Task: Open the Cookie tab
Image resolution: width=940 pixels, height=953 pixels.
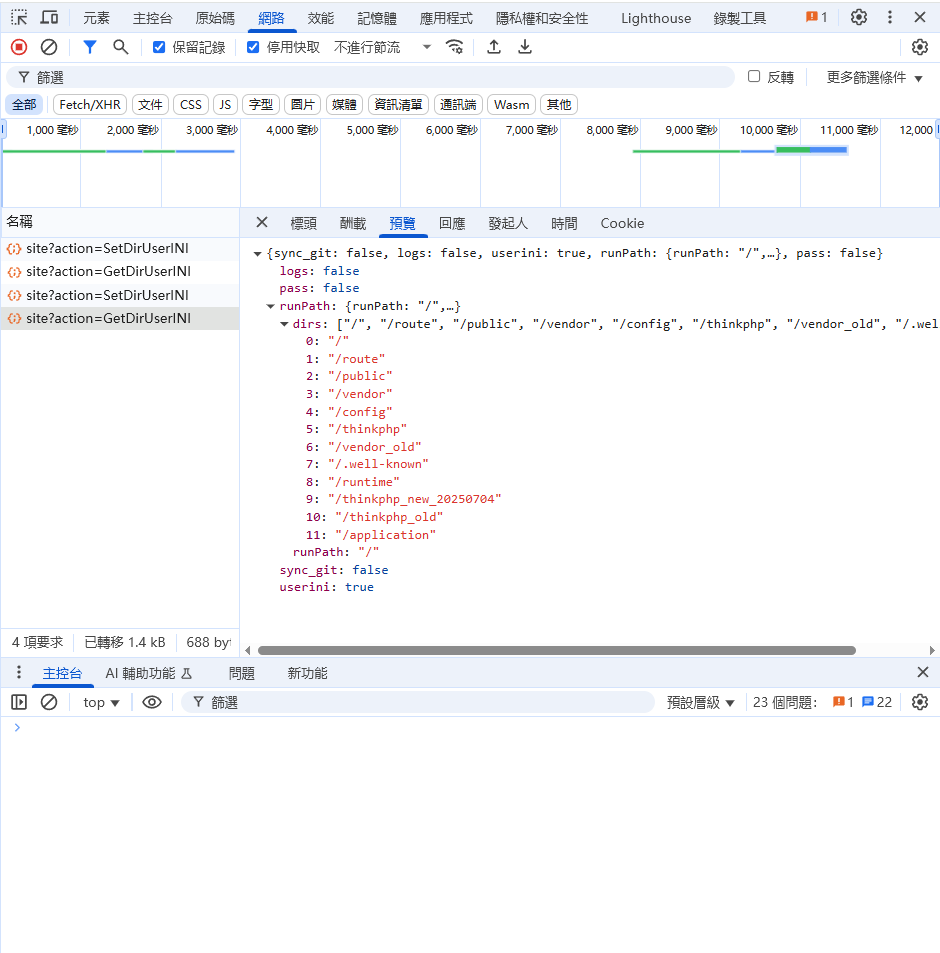Action: 622,223
